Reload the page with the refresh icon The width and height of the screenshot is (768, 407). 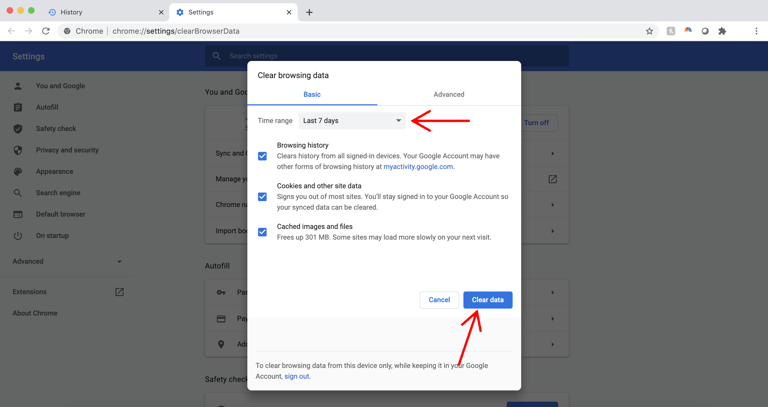click(46, 31)
